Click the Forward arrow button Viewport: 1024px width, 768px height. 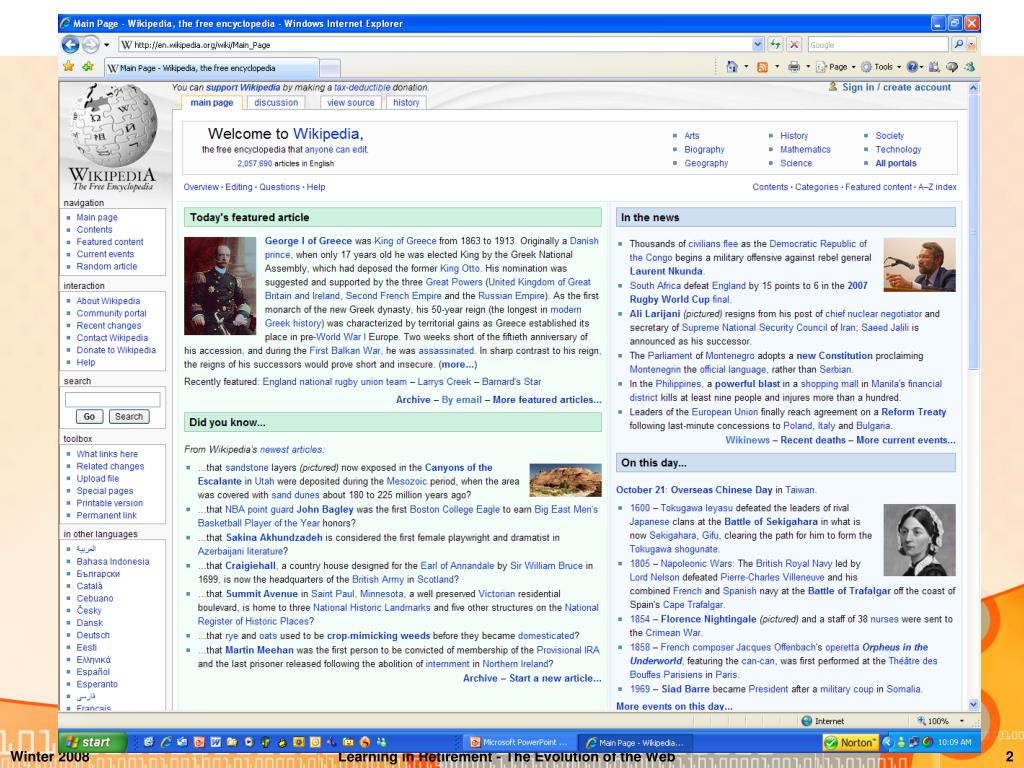point(91,44)
